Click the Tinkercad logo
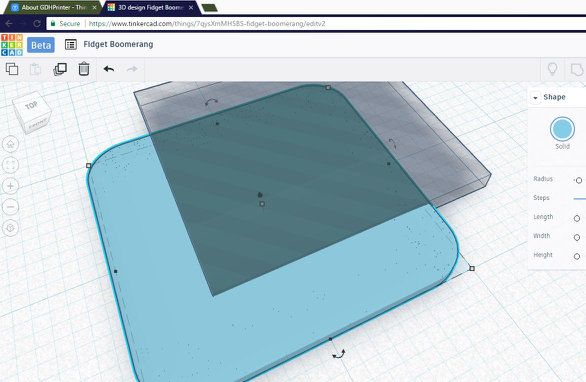Image resolution: width=586 pixels, height=382 pixels. click(12, 45)
